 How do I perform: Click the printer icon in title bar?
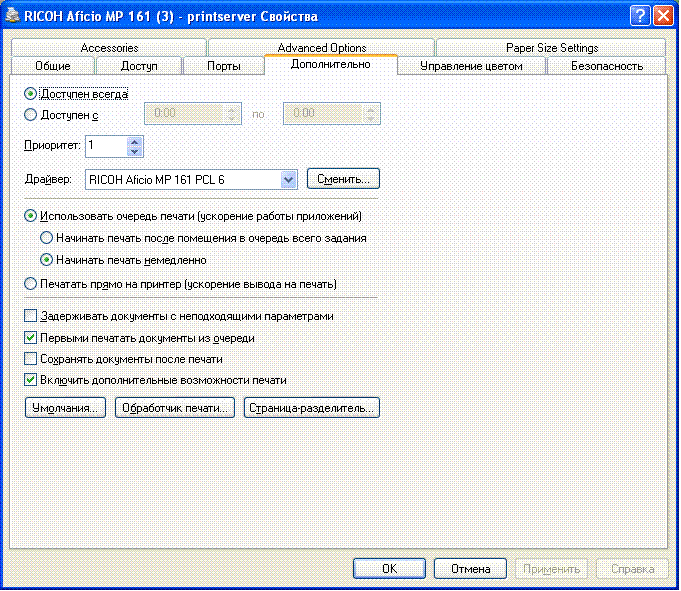point(13,16)
